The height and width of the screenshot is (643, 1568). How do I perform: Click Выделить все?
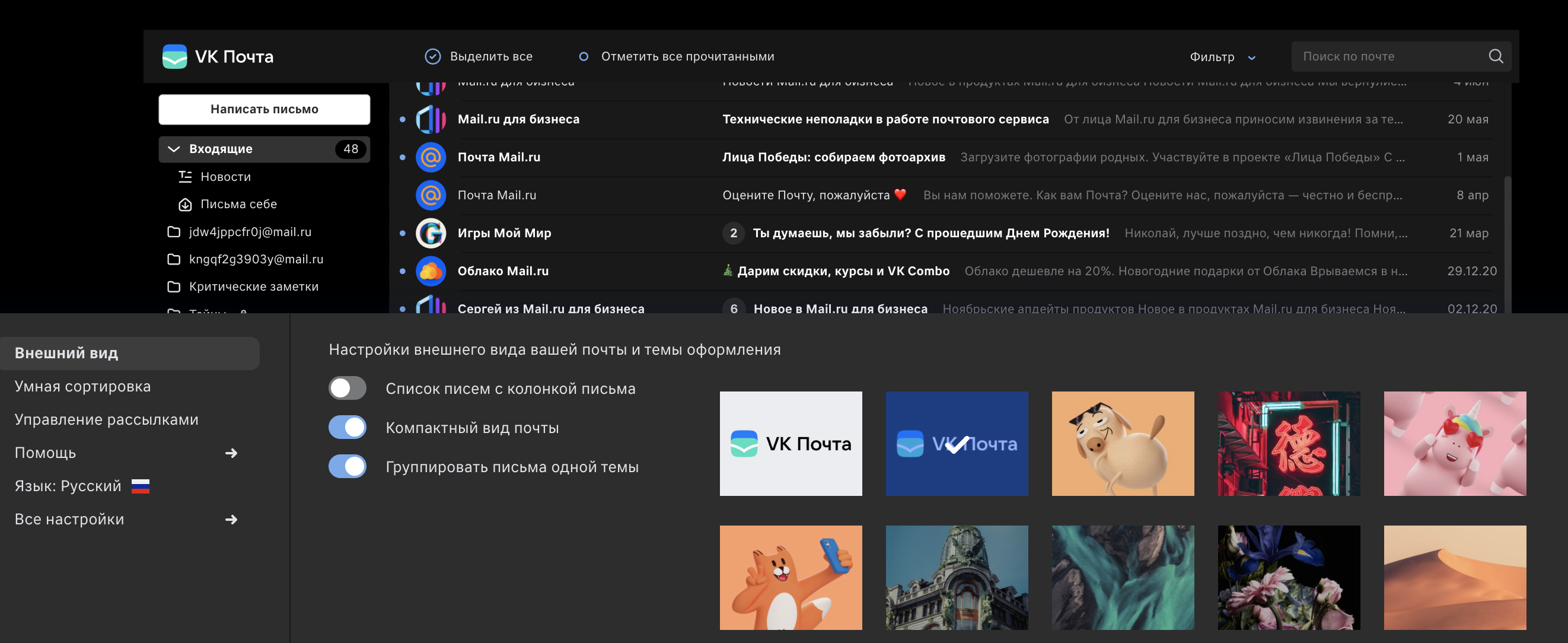479,56
